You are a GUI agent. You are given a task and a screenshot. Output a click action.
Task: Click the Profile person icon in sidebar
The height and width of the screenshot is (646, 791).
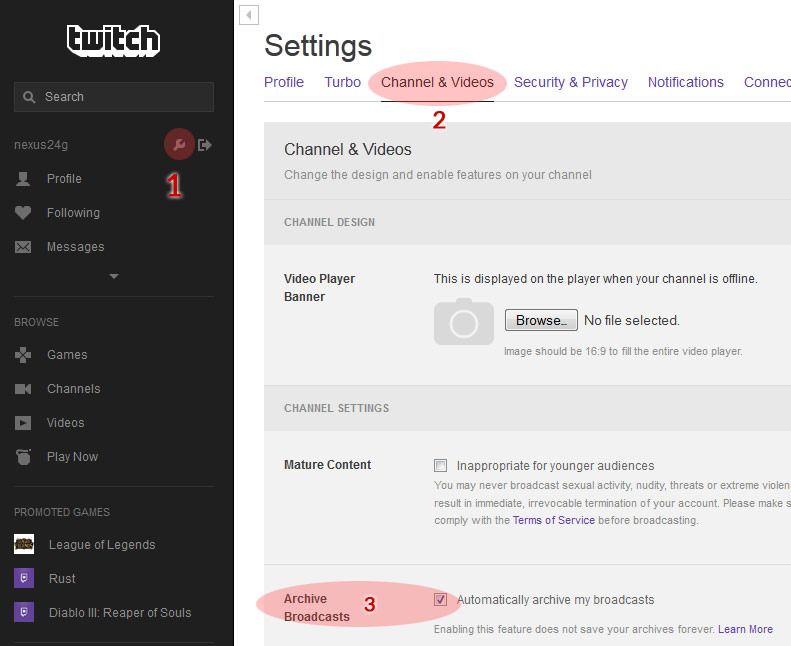23,179
